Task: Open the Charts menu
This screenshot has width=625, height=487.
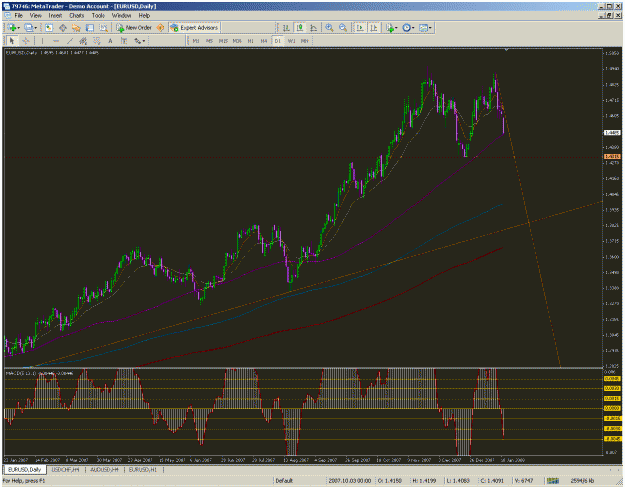Action: click(77, 16)
